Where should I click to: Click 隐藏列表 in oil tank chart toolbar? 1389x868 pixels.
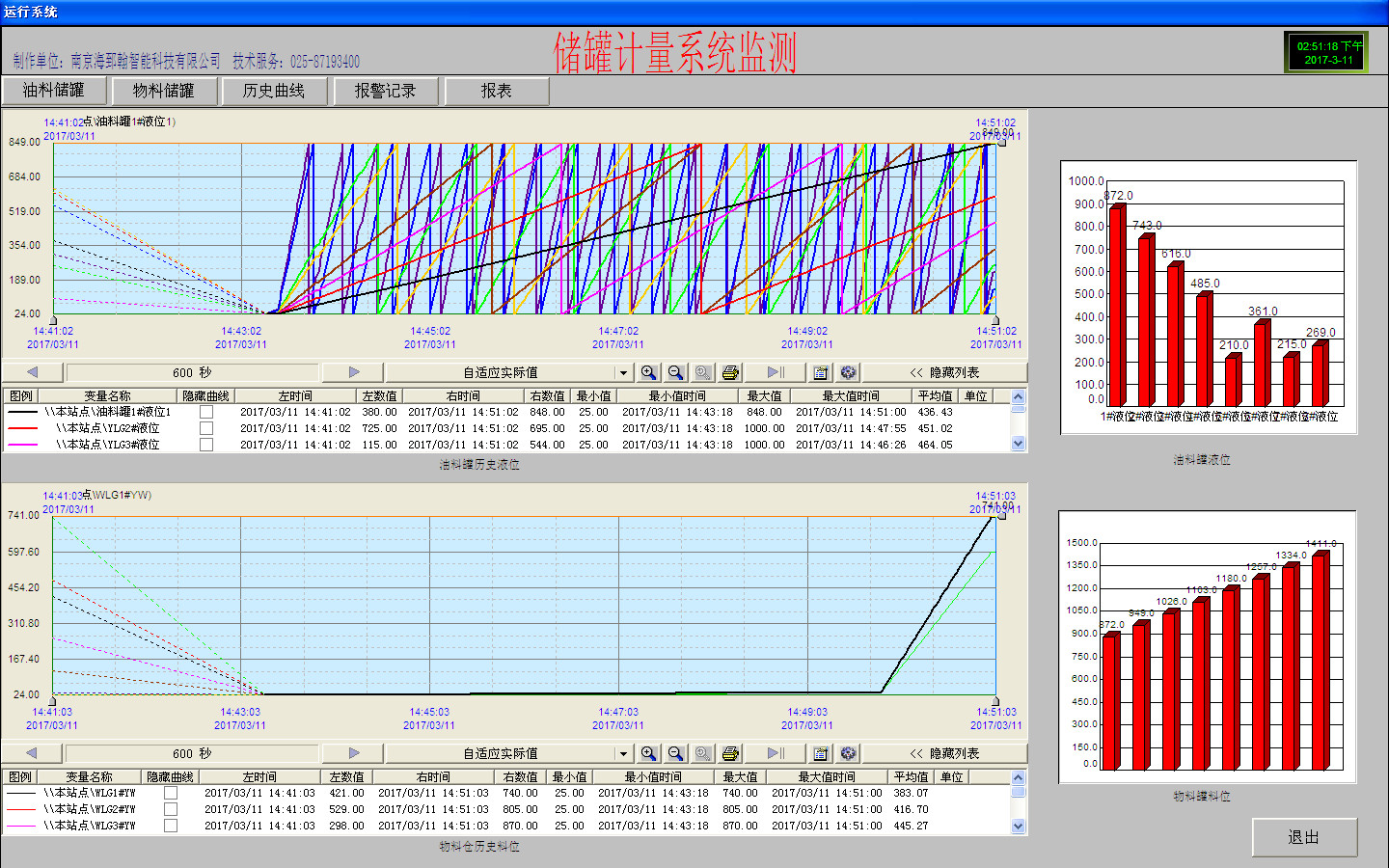944,372
